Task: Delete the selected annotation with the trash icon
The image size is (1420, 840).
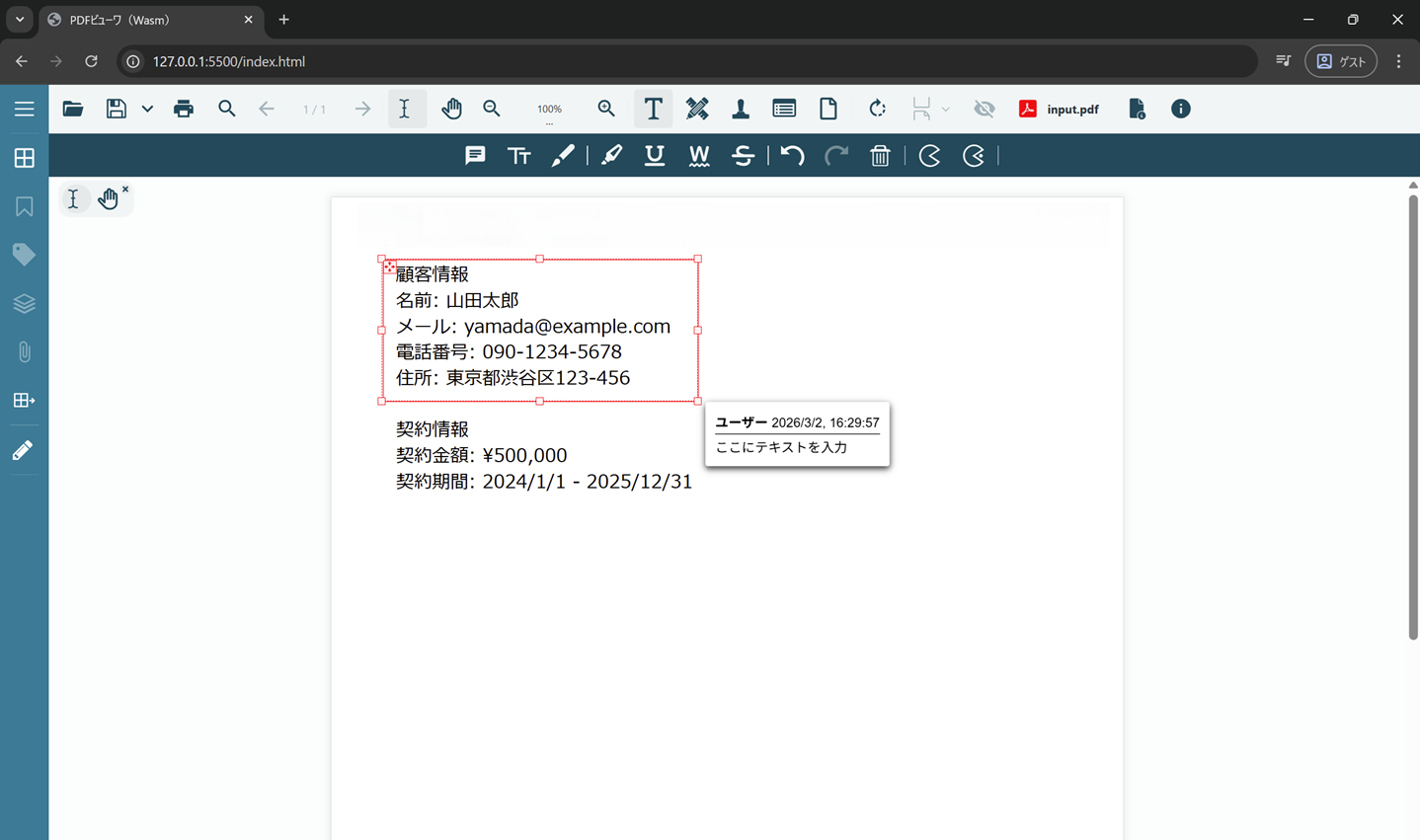Action: point(880,155)
